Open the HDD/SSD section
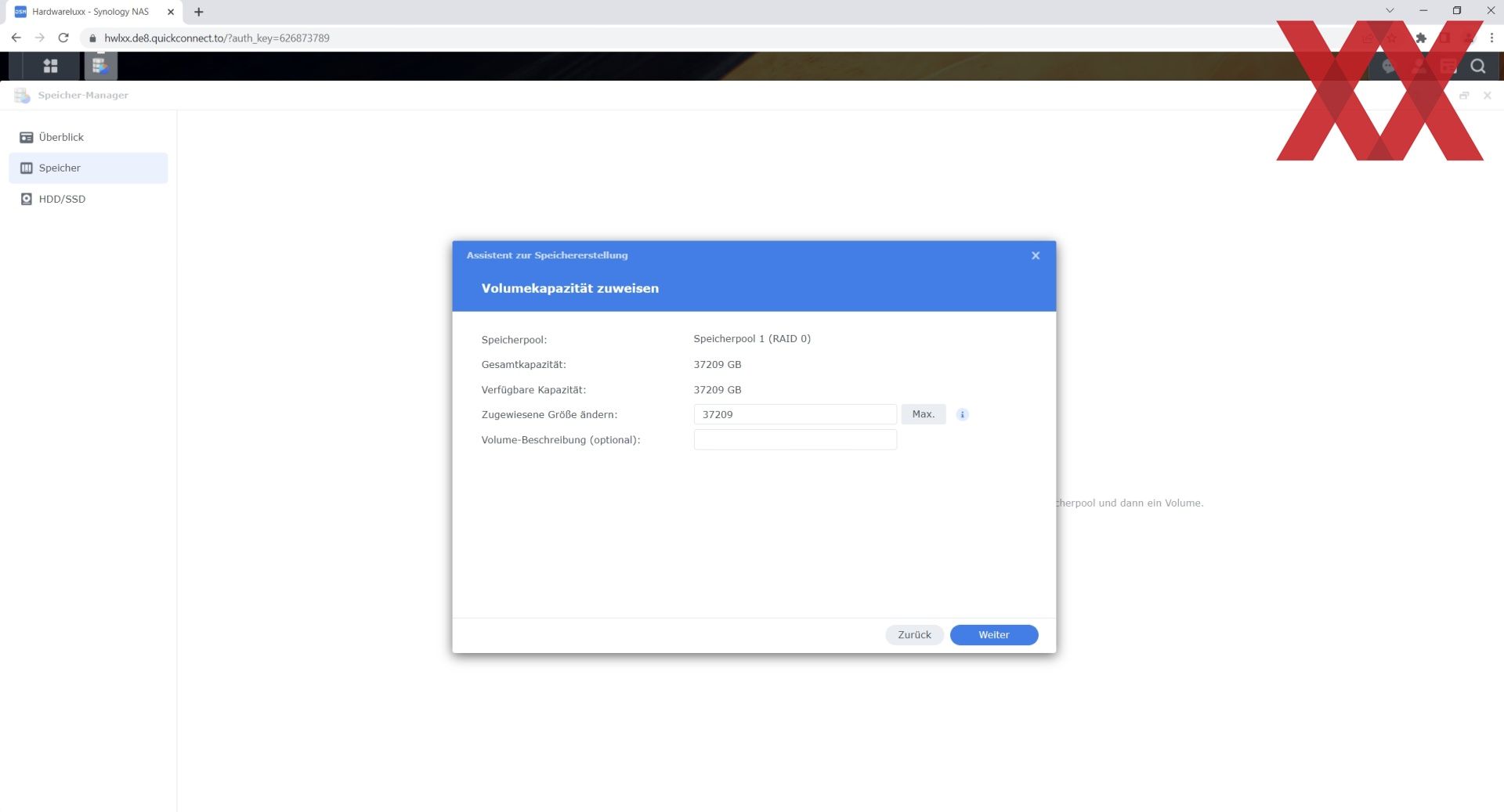This screenshot has height=812, width=1504. [x=89, y=199]
